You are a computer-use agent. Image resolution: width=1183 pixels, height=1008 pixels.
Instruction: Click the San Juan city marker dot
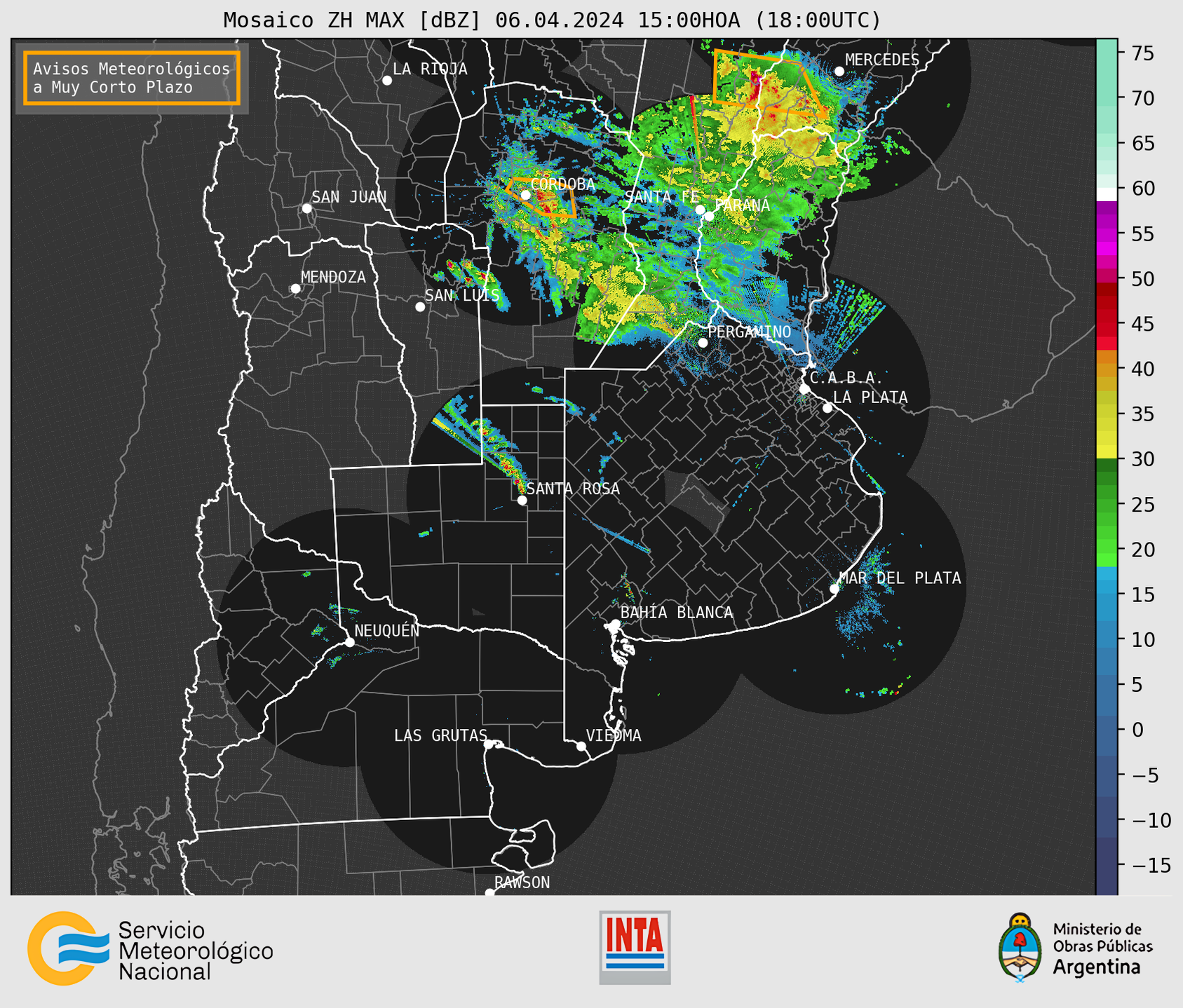(306, 208)
